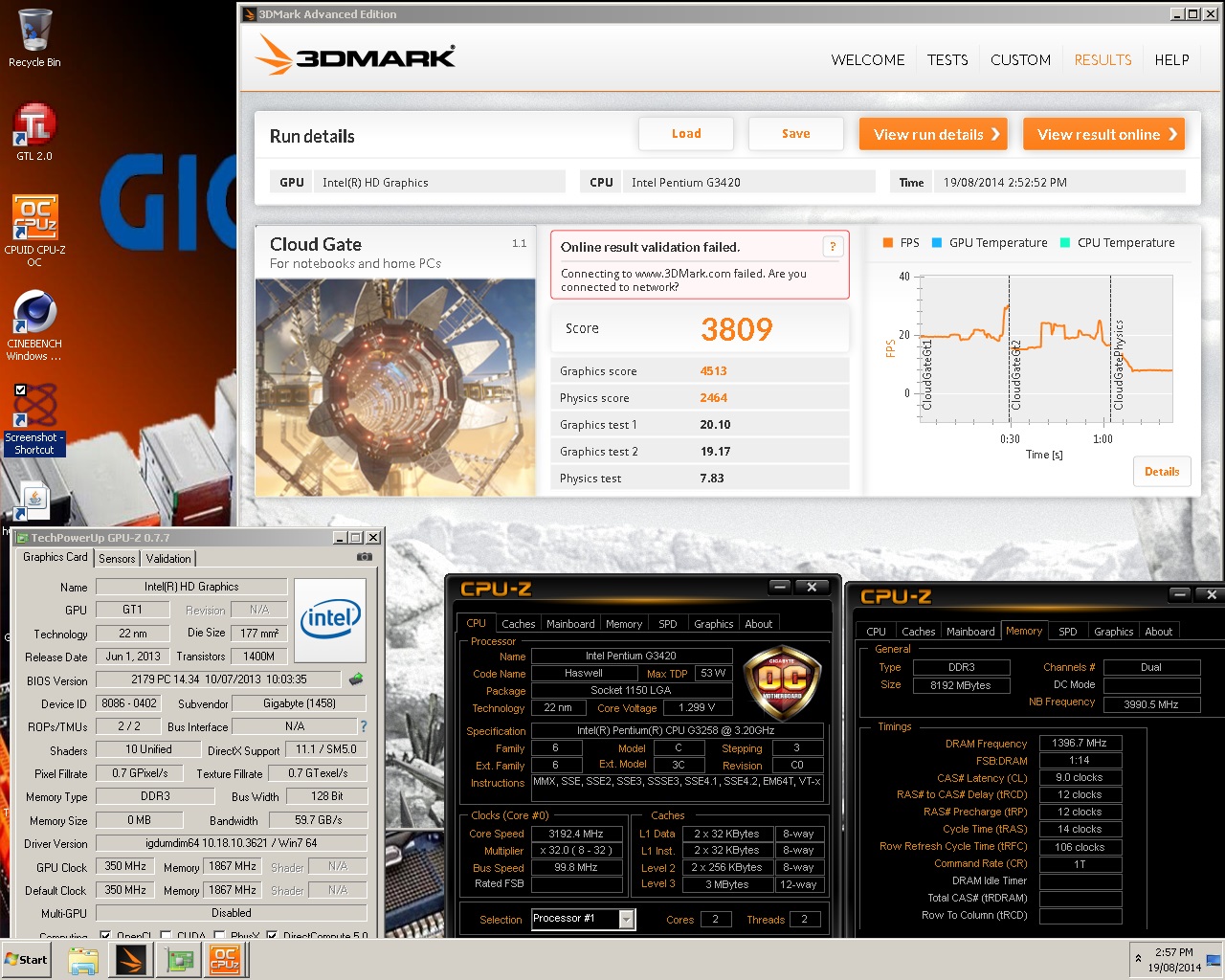Click the Intel logo in GPU-Z
The image size is (1225, 980).
(330, 620)
